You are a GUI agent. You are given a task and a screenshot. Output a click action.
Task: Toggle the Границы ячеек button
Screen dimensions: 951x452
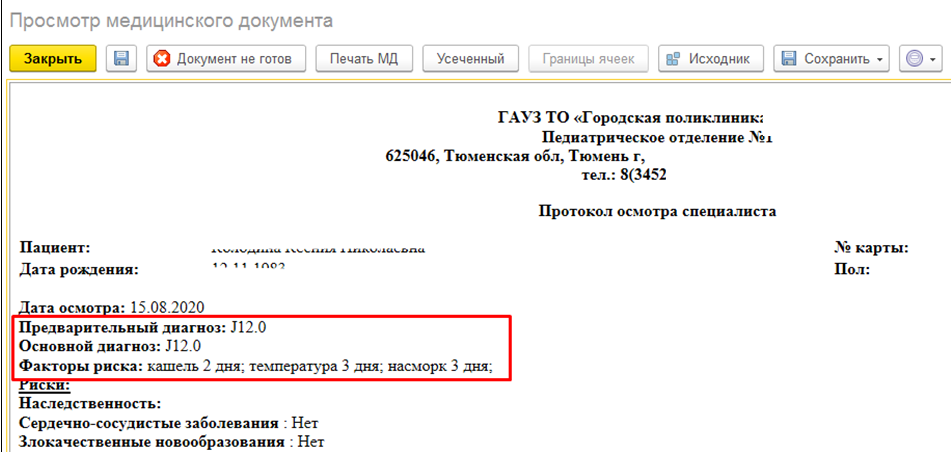pos(588,59)
